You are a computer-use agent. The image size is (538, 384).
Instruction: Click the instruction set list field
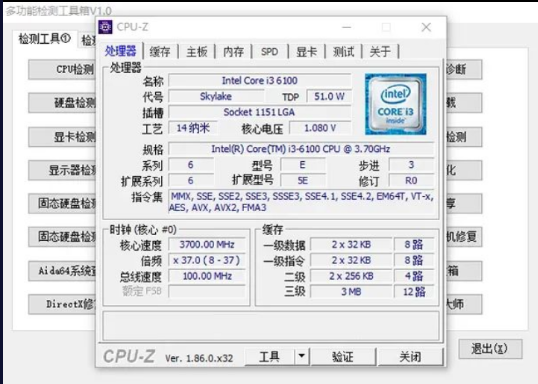pos(302,202)
